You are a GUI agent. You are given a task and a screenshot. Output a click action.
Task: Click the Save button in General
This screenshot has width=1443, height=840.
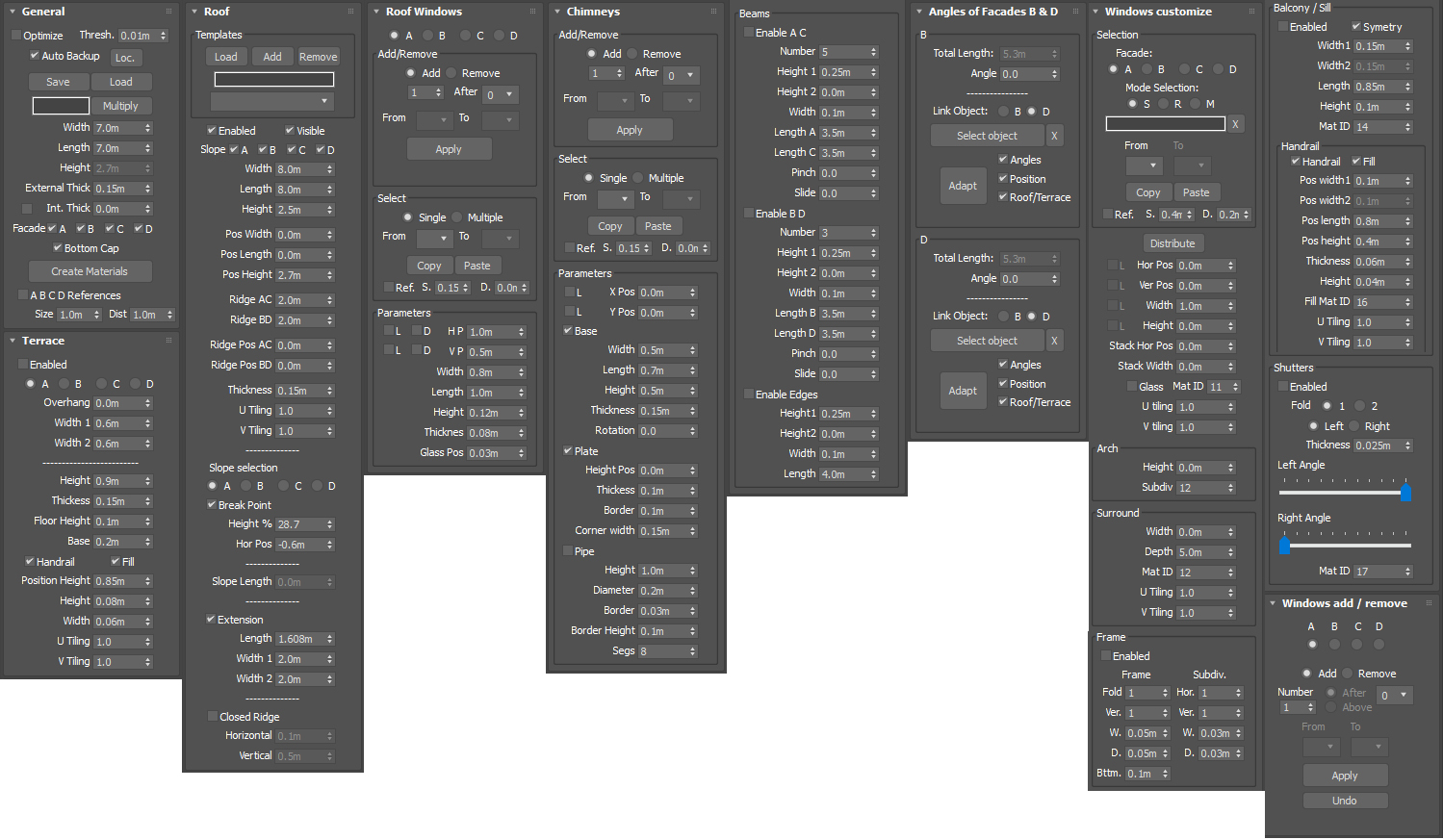[58, 82]
